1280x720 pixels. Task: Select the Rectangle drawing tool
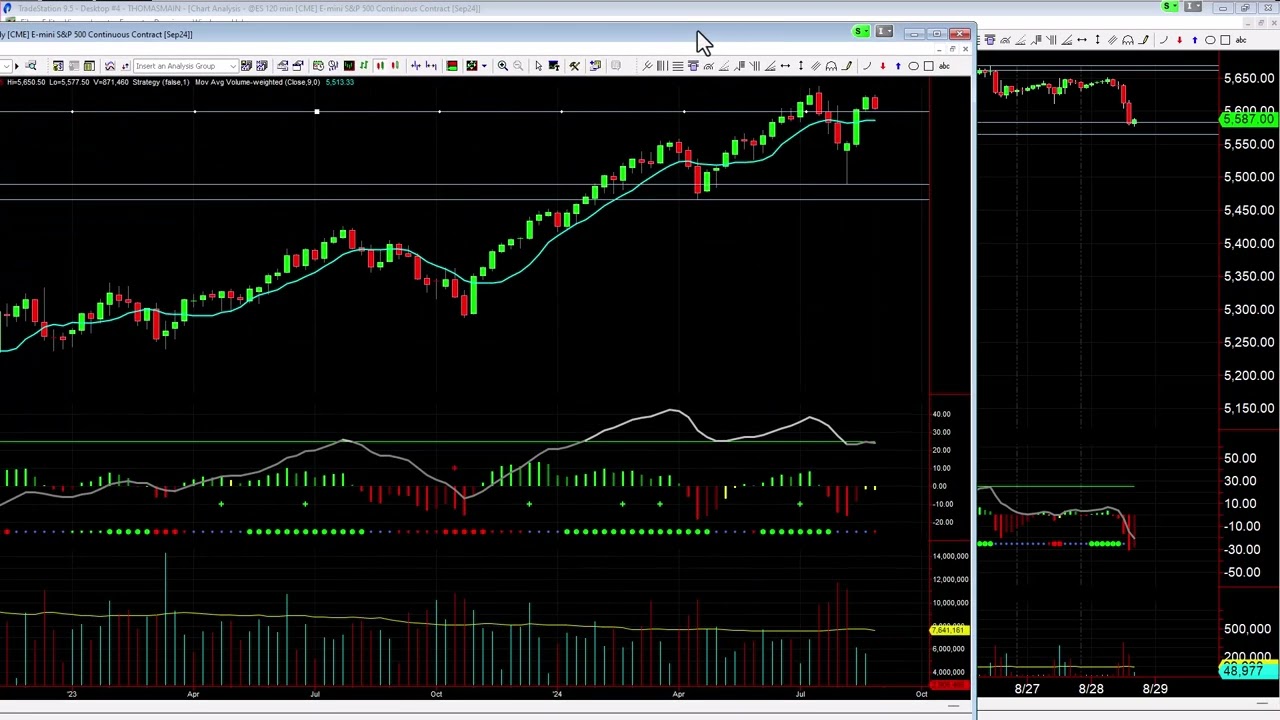(928, 65)
